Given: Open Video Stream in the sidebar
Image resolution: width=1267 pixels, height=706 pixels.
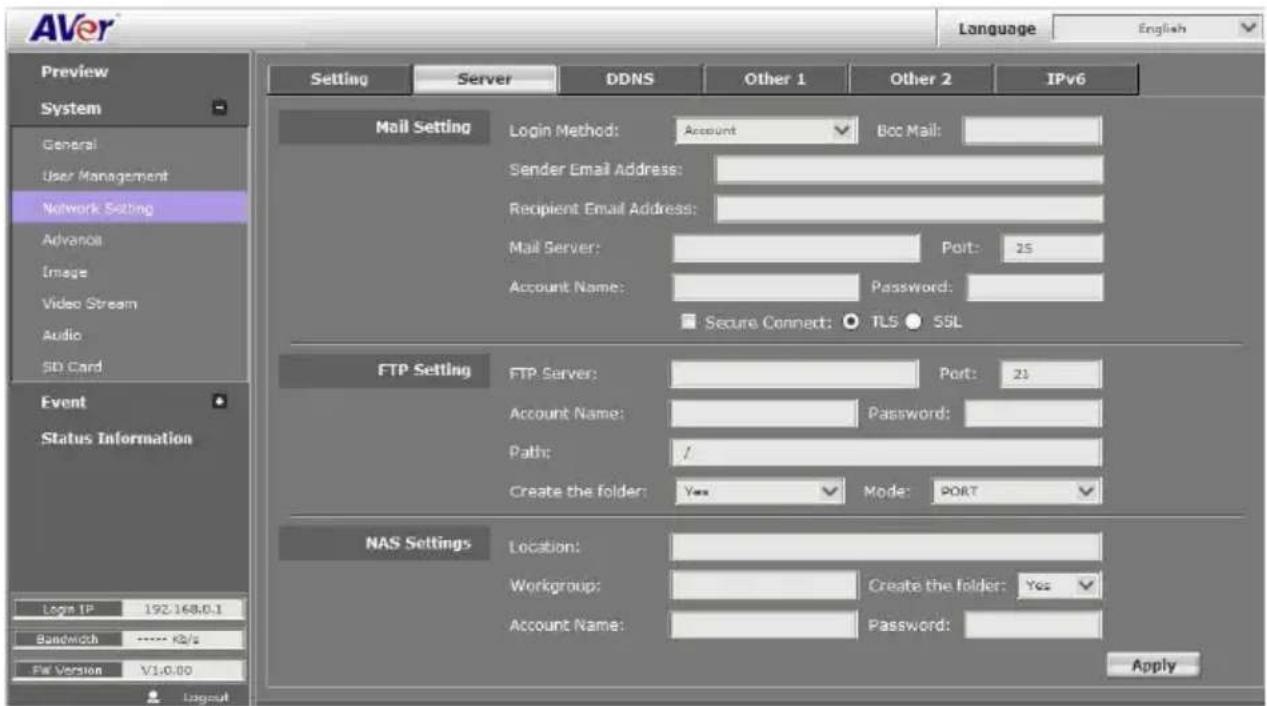Looking at the screenshot, I should tap(89, 303).
